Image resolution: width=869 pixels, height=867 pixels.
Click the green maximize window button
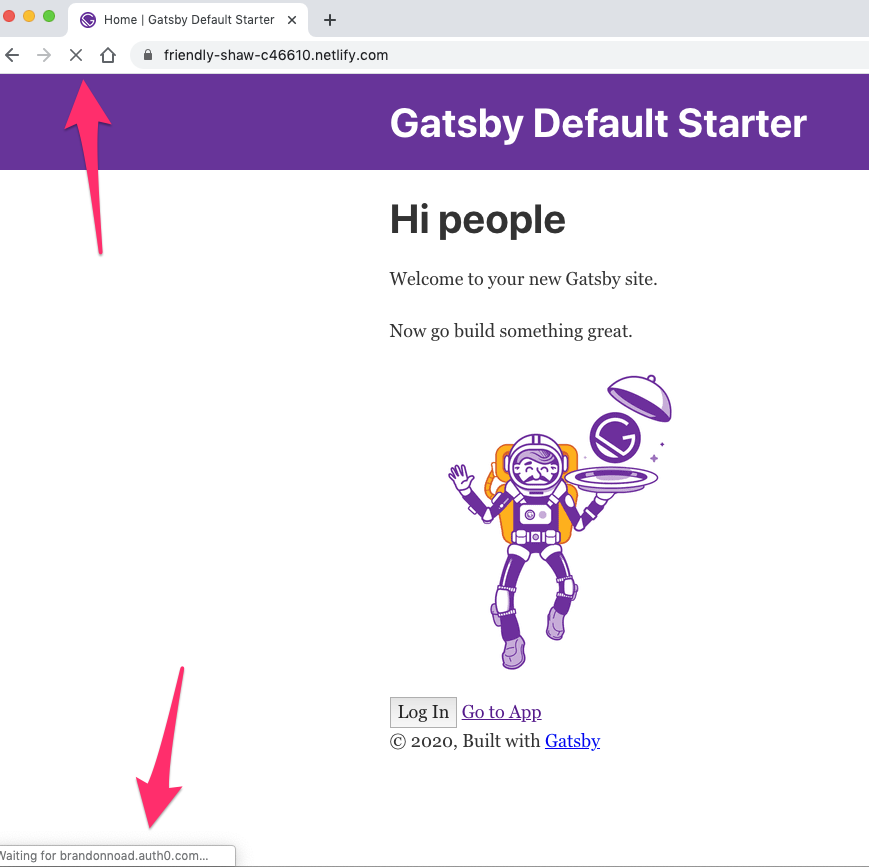[49, 16]
